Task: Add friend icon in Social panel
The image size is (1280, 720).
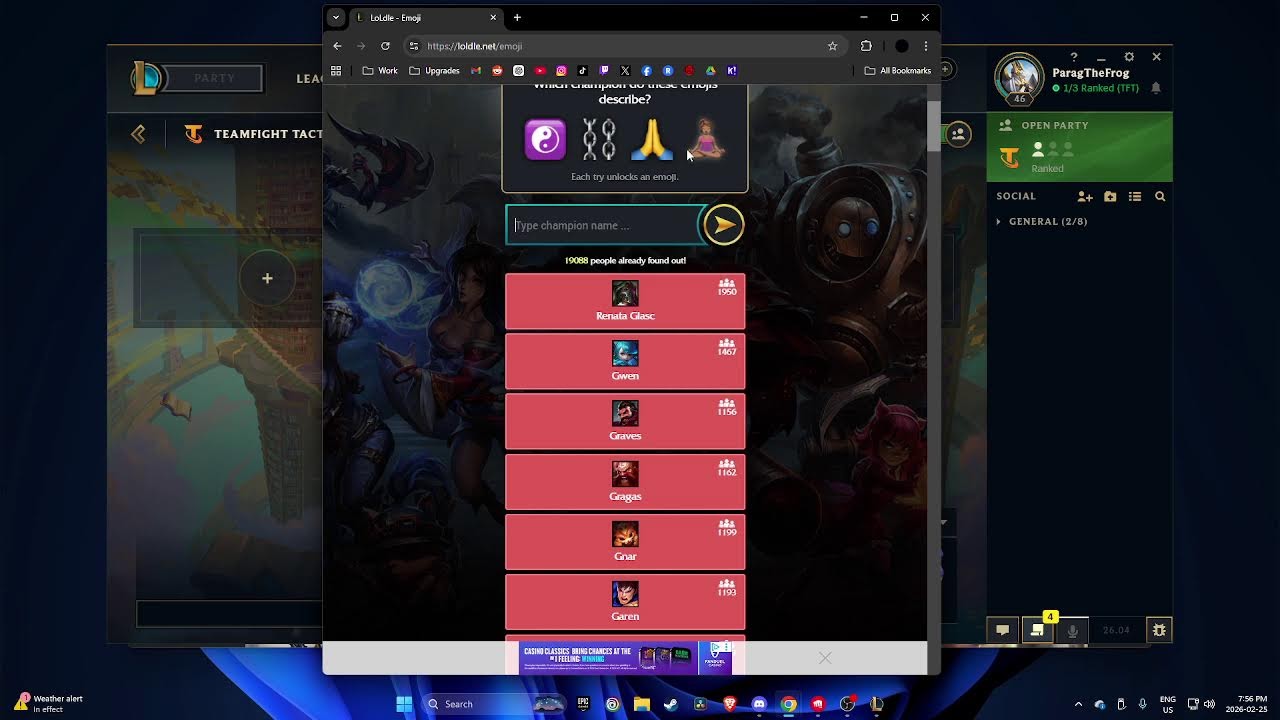Action: (x=1085, y=197)
